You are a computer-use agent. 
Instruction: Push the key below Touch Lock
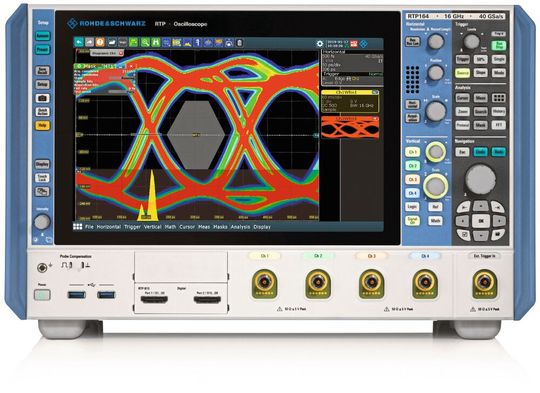(42, 191)
